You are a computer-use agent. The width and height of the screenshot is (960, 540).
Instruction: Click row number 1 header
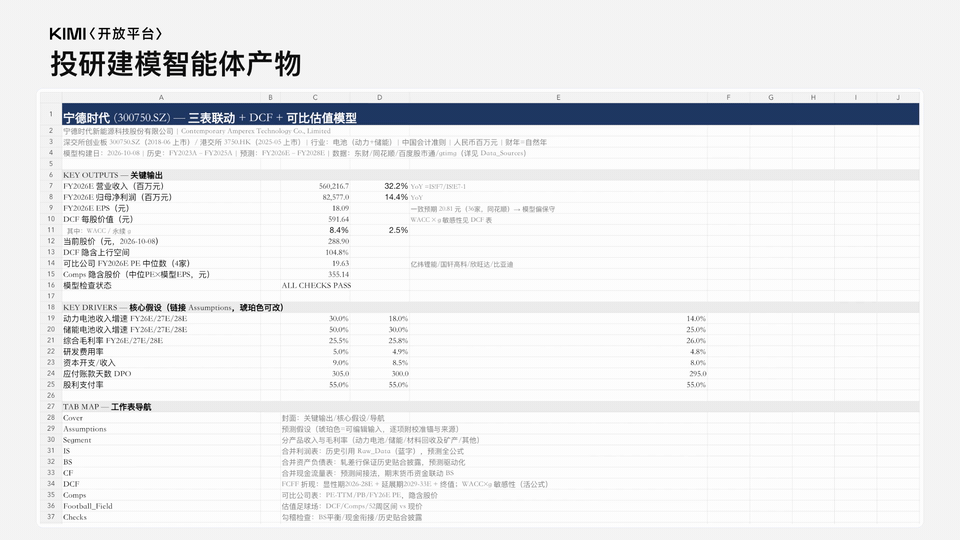click(x=51, y=114)
